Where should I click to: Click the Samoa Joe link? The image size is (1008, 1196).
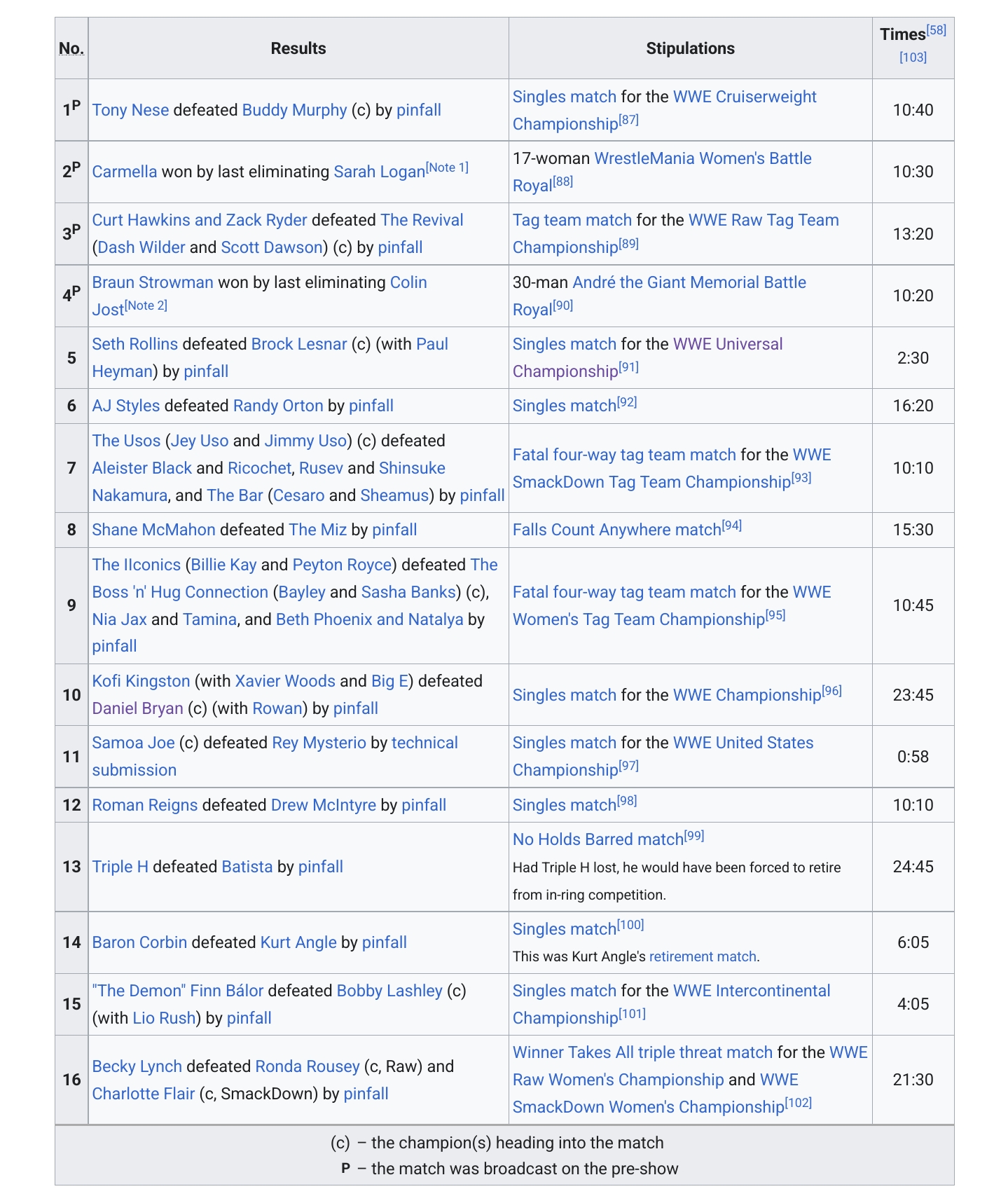click(134, 743)
